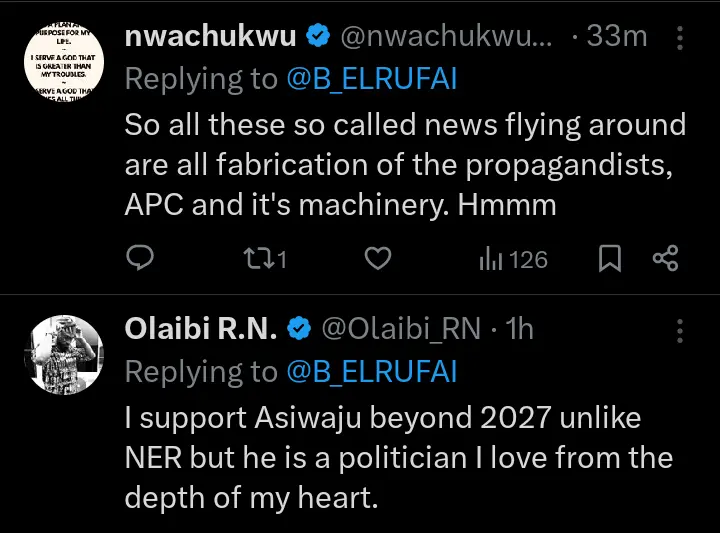This screenshot has width=720, height=533.
Task: Click nwachukwu's verified badge
Action: (x=318, y=38)
